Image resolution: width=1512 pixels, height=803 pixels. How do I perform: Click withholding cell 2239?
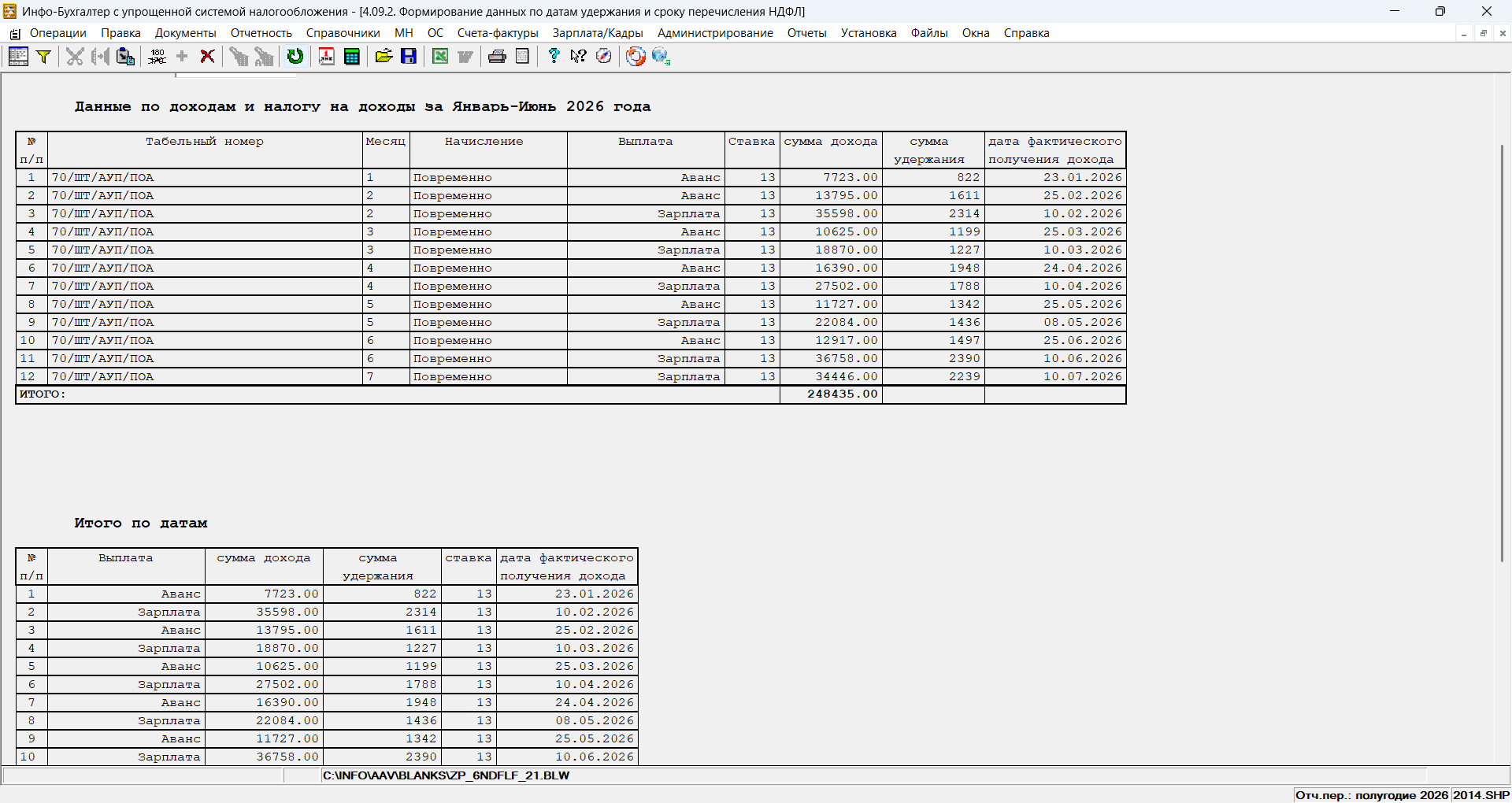pos(934,377)
